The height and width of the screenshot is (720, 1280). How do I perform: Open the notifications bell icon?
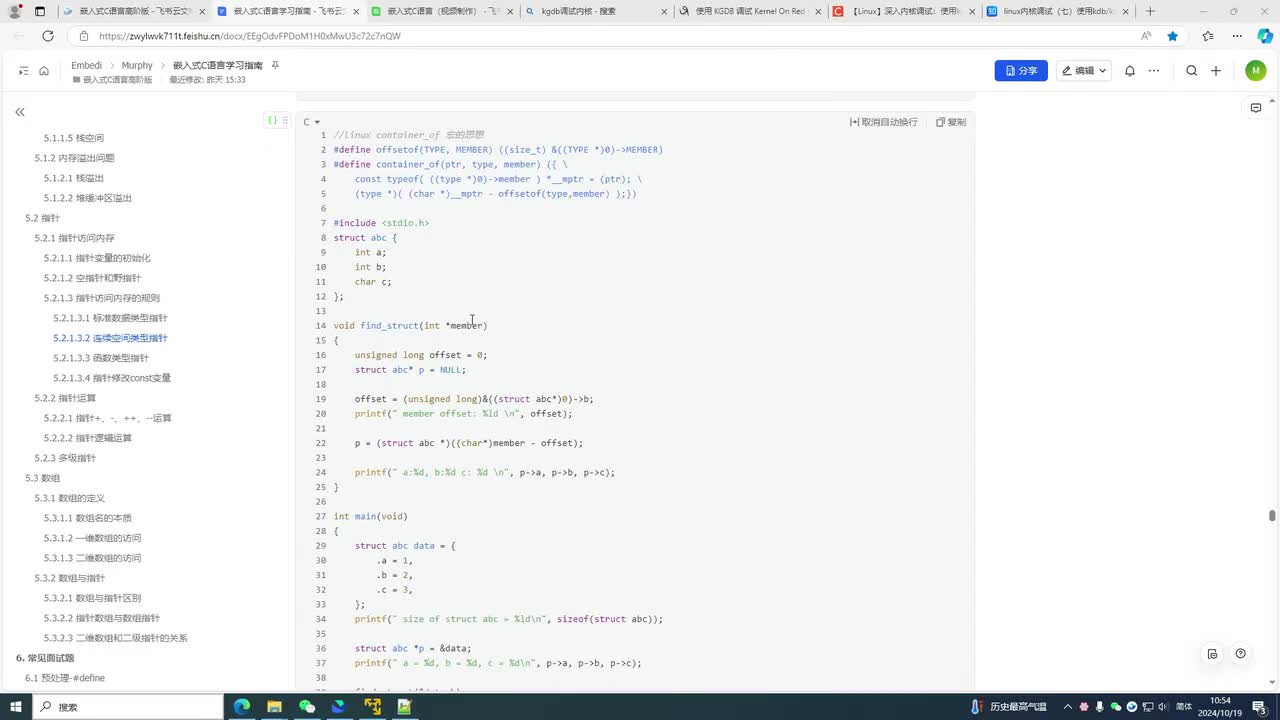[1130, 71]
